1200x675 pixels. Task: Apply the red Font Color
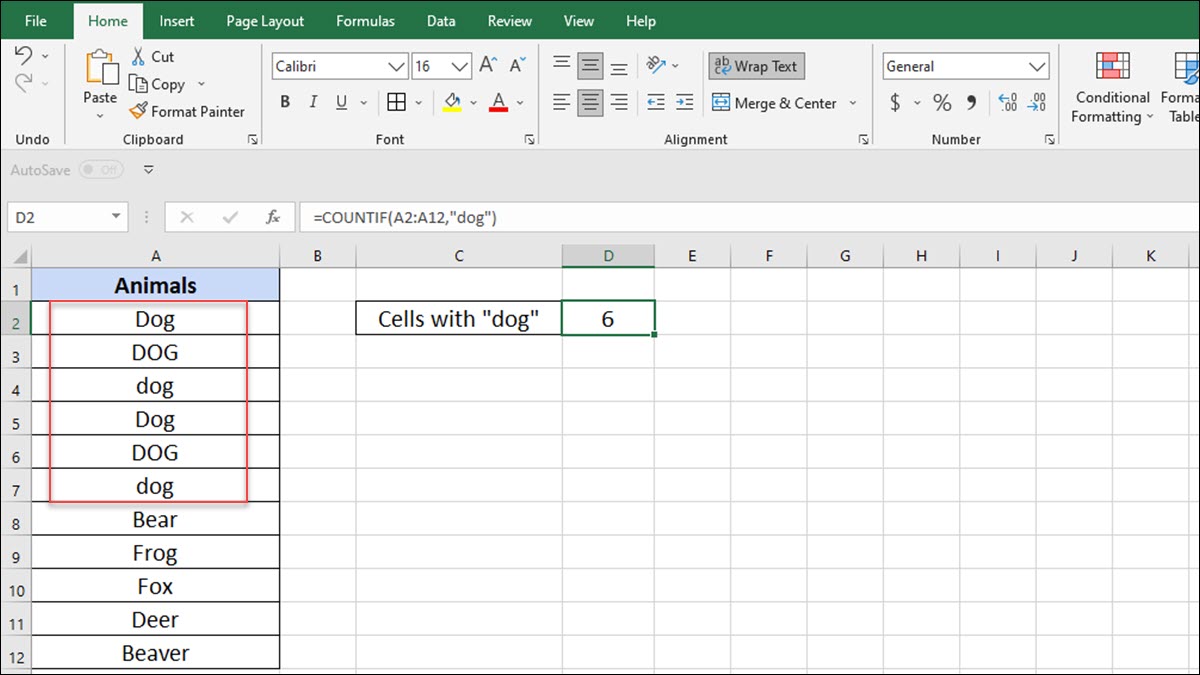click(498, 102)
